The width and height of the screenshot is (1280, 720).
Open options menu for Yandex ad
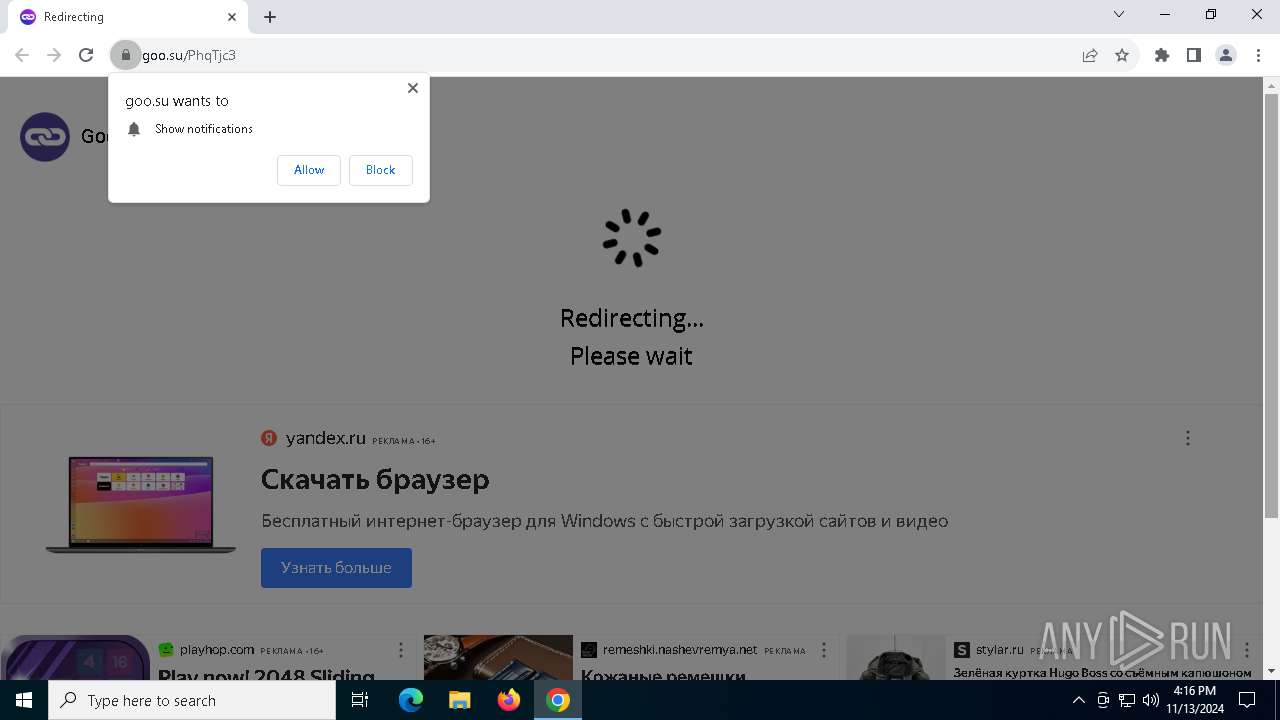click(1188, 438)
